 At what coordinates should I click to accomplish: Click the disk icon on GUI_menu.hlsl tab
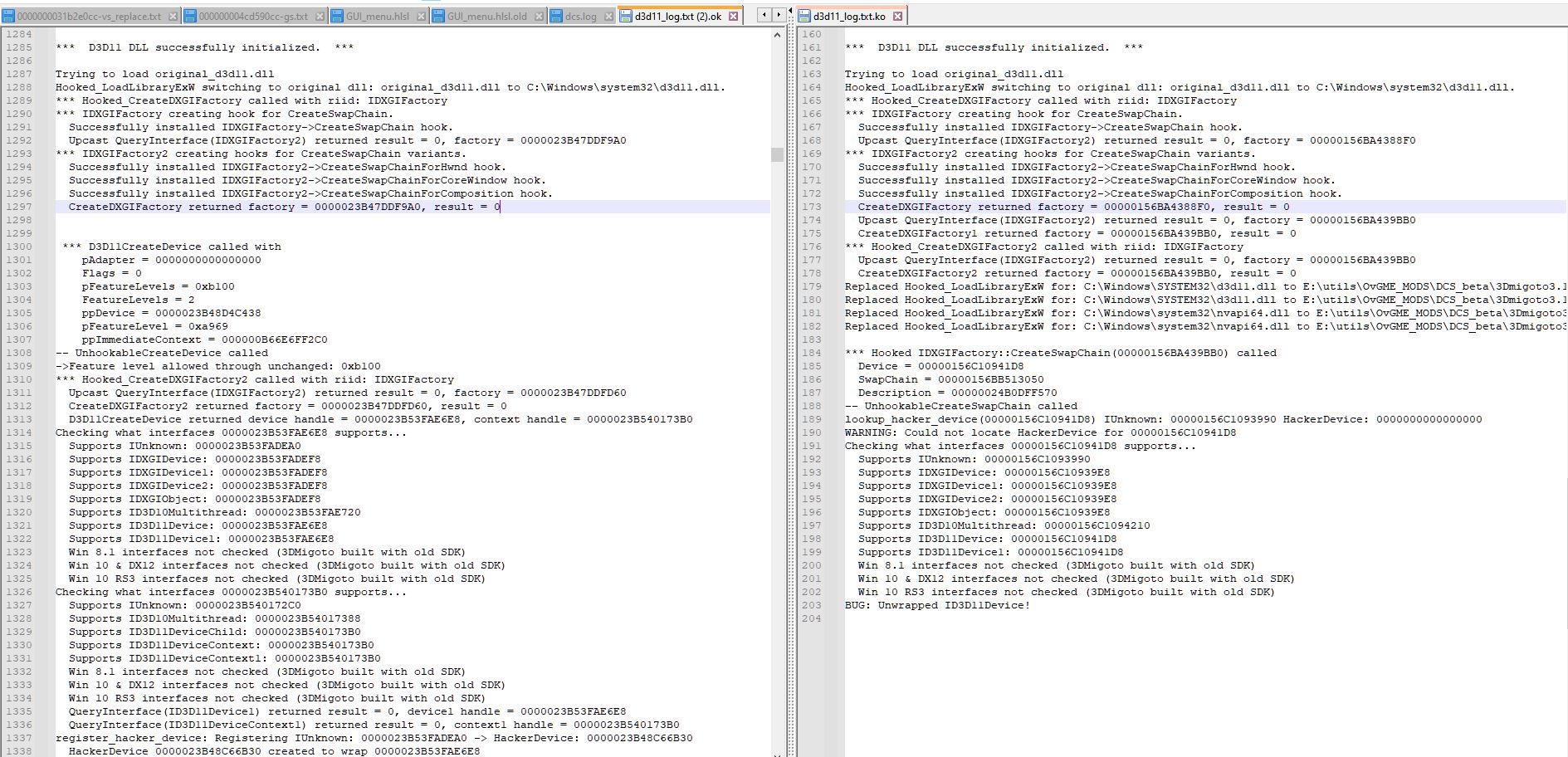click(x=338, y=14)
